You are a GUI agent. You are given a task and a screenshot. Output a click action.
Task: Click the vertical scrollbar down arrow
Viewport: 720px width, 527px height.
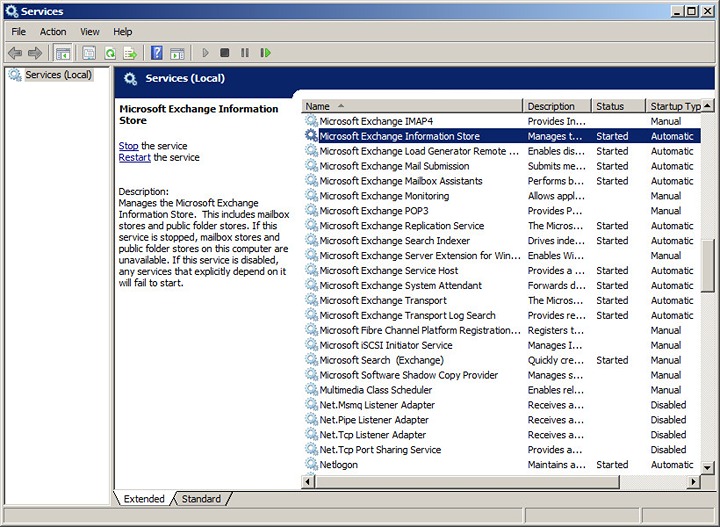click(708, 467)
